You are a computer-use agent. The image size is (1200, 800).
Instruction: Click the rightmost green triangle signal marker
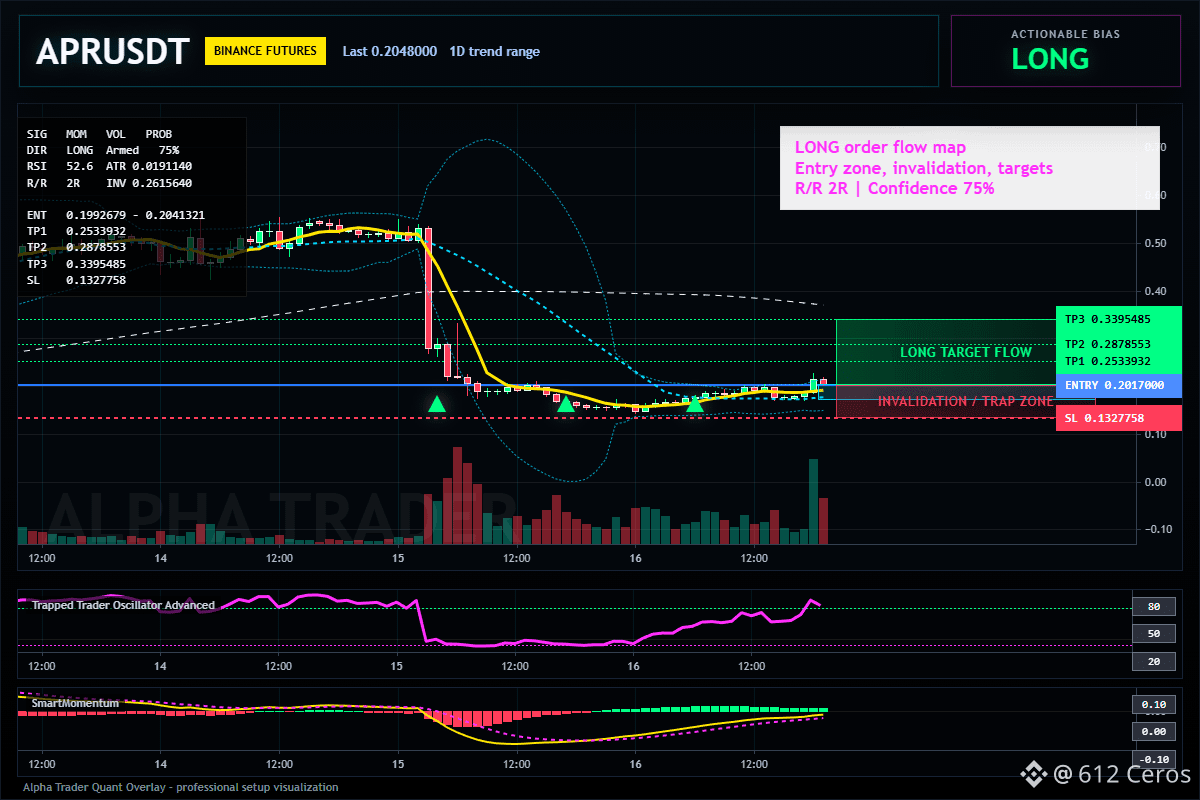point(695,404)
